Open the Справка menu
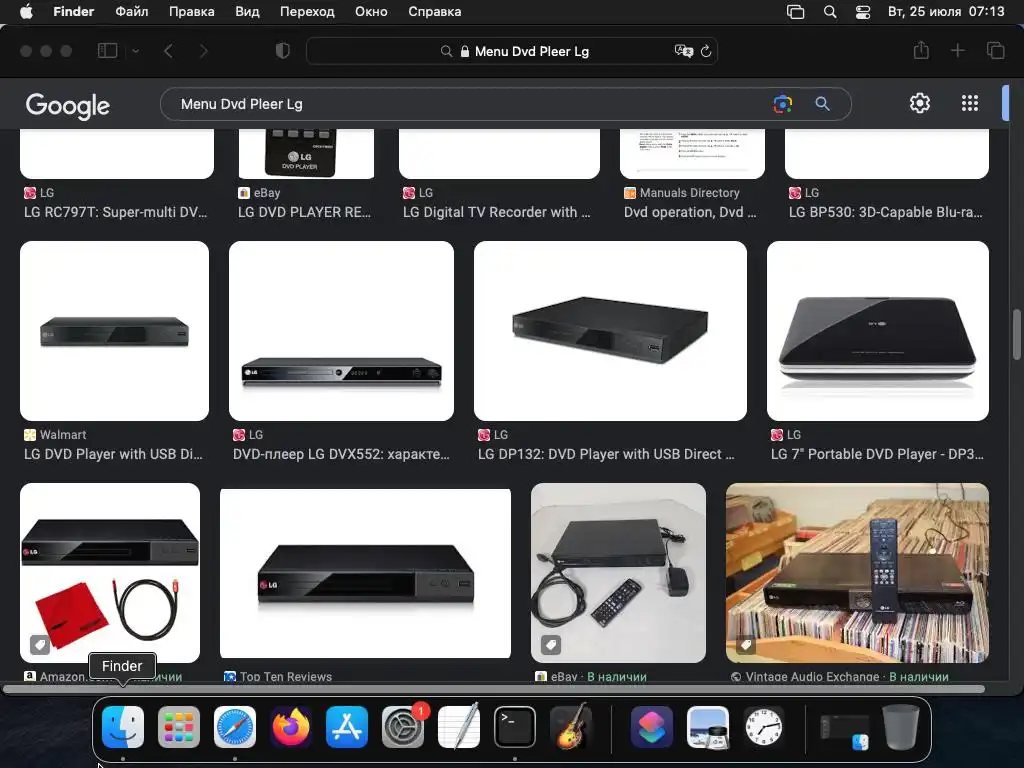 (x=434, y=12)
